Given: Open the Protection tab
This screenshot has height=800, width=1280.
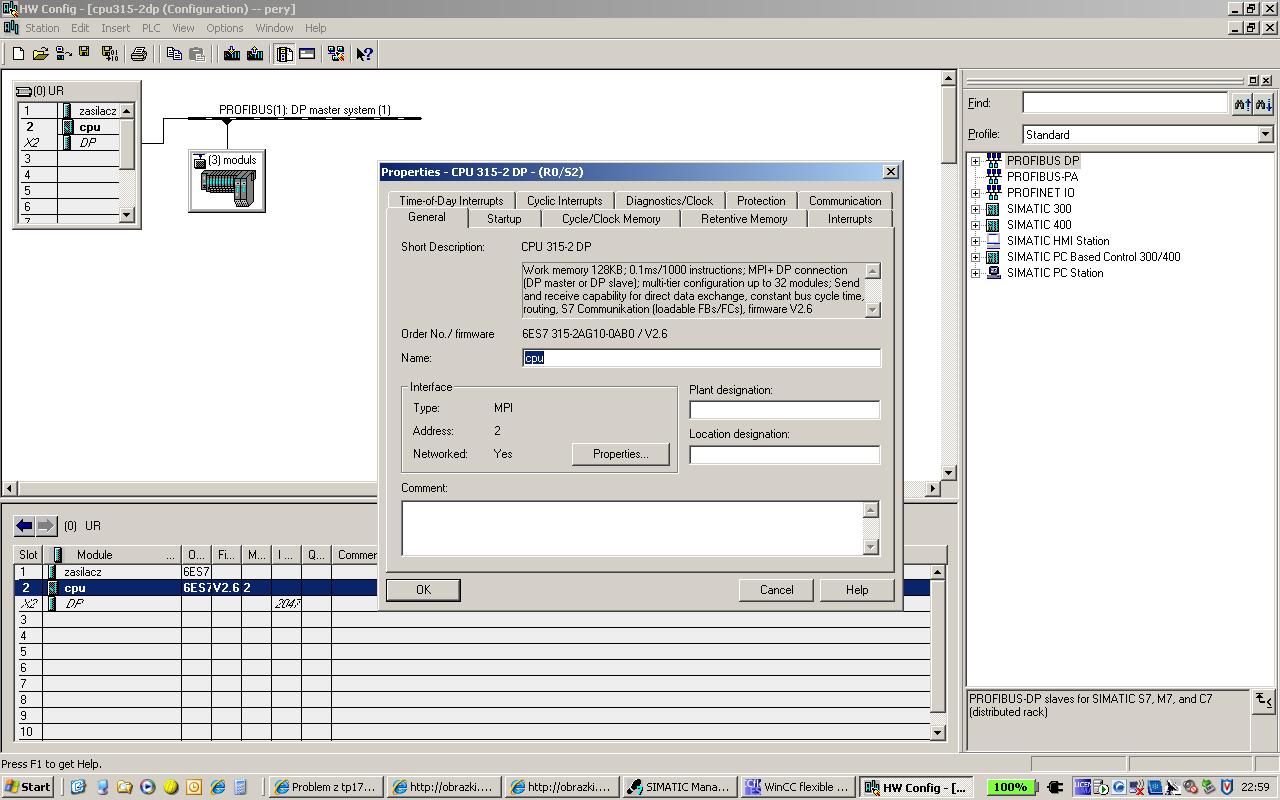Looking at the screenshot, I should 761,201.
